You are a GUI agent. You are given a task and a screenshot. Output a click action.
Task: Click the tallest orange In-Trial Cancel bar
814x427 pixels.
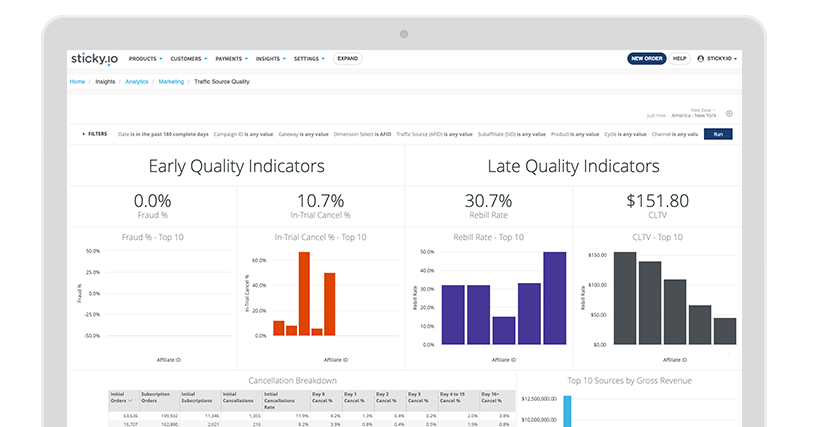(304, 293)
